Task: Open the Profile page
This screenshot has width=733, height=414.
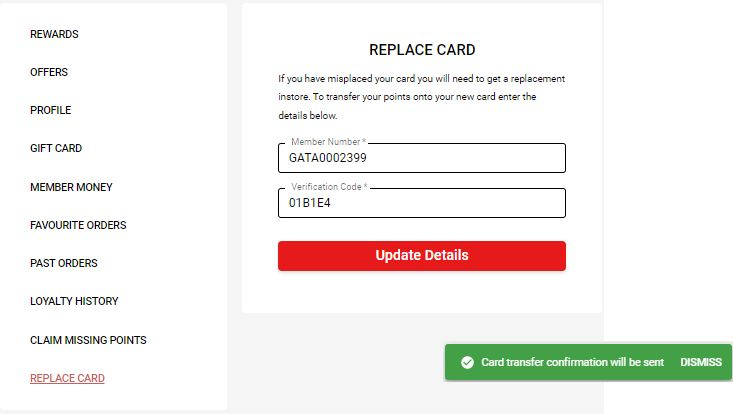Action: 50,110
